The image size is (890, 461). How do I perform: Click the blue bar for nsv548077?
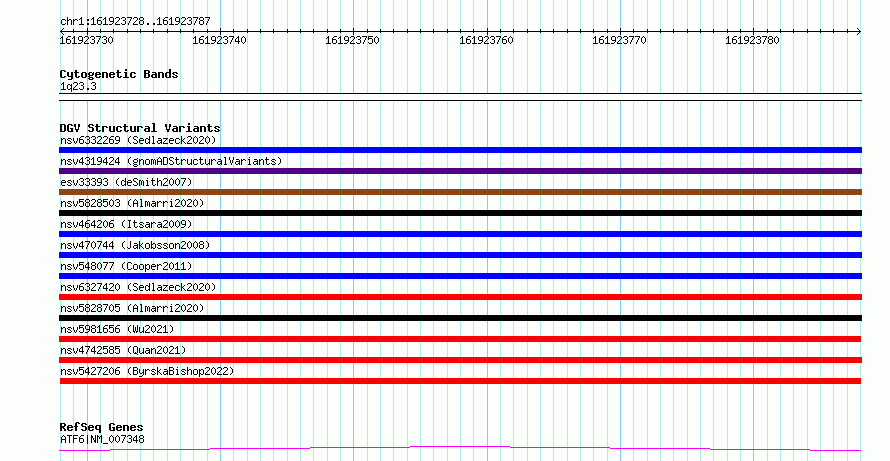(460, 276)
